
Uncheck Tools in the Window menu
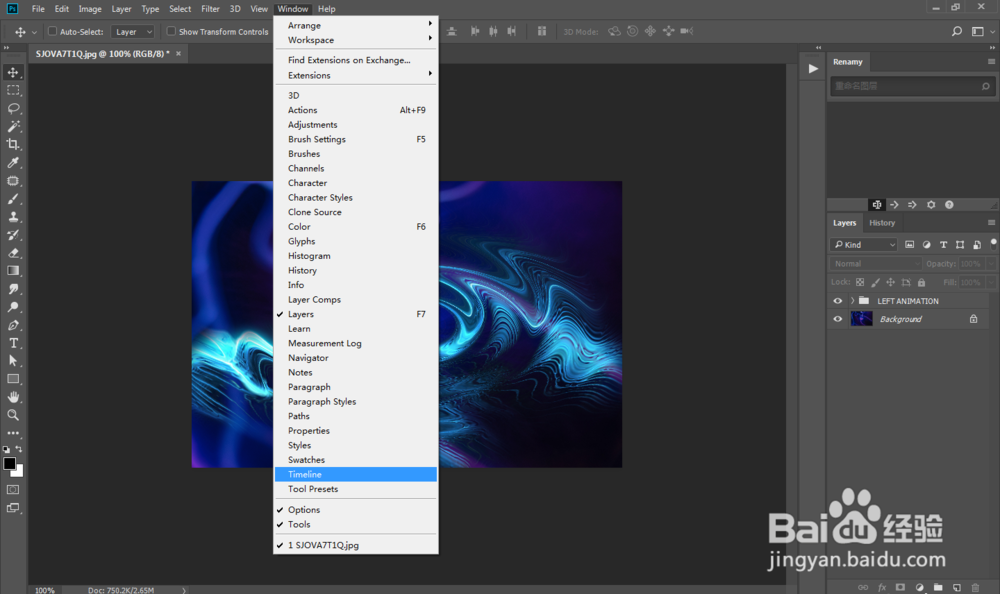356,524
